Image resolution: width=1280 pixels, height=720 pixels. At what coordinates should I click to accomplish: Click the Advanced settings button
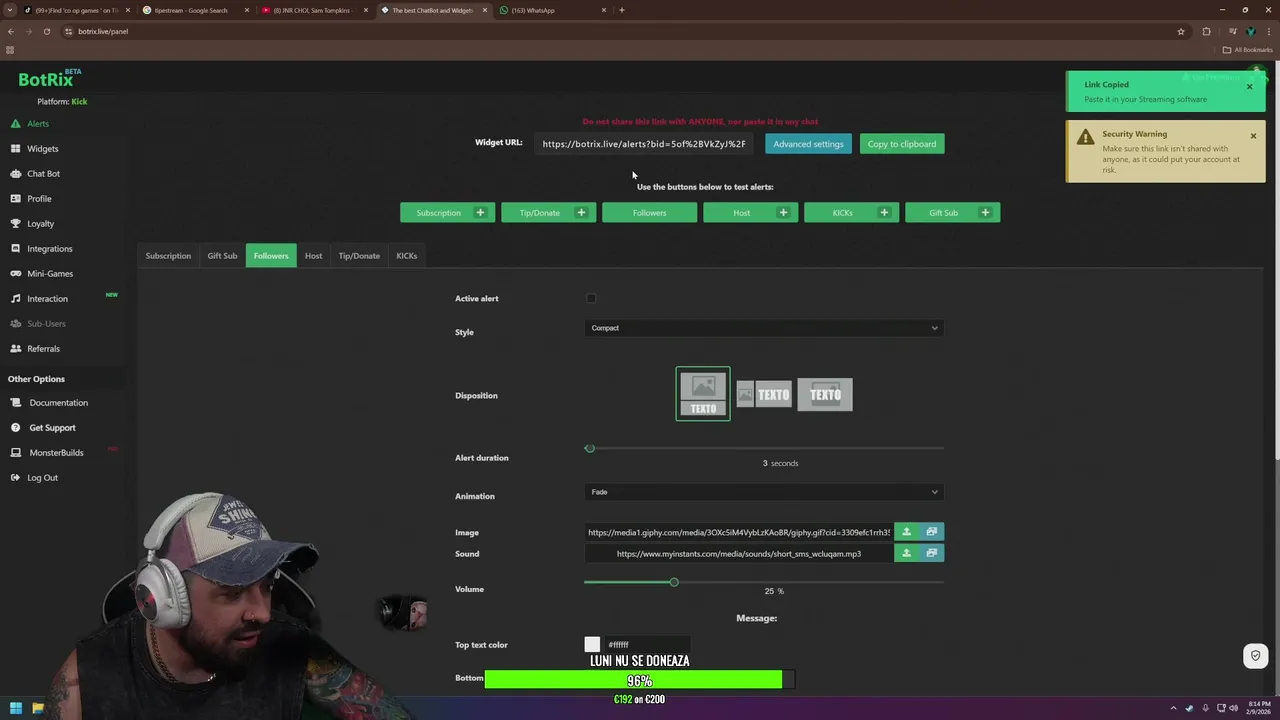click(x=808, y=144)
